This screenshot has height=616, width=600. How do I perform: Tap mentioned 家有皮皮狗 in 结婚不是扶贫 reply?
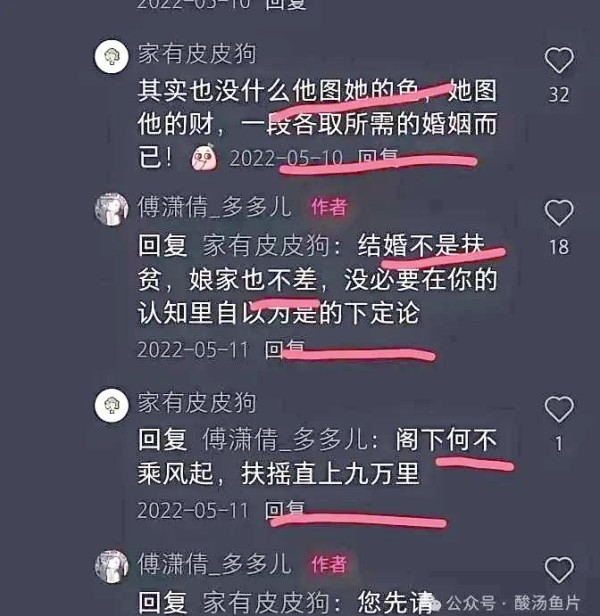coord(266,246)
